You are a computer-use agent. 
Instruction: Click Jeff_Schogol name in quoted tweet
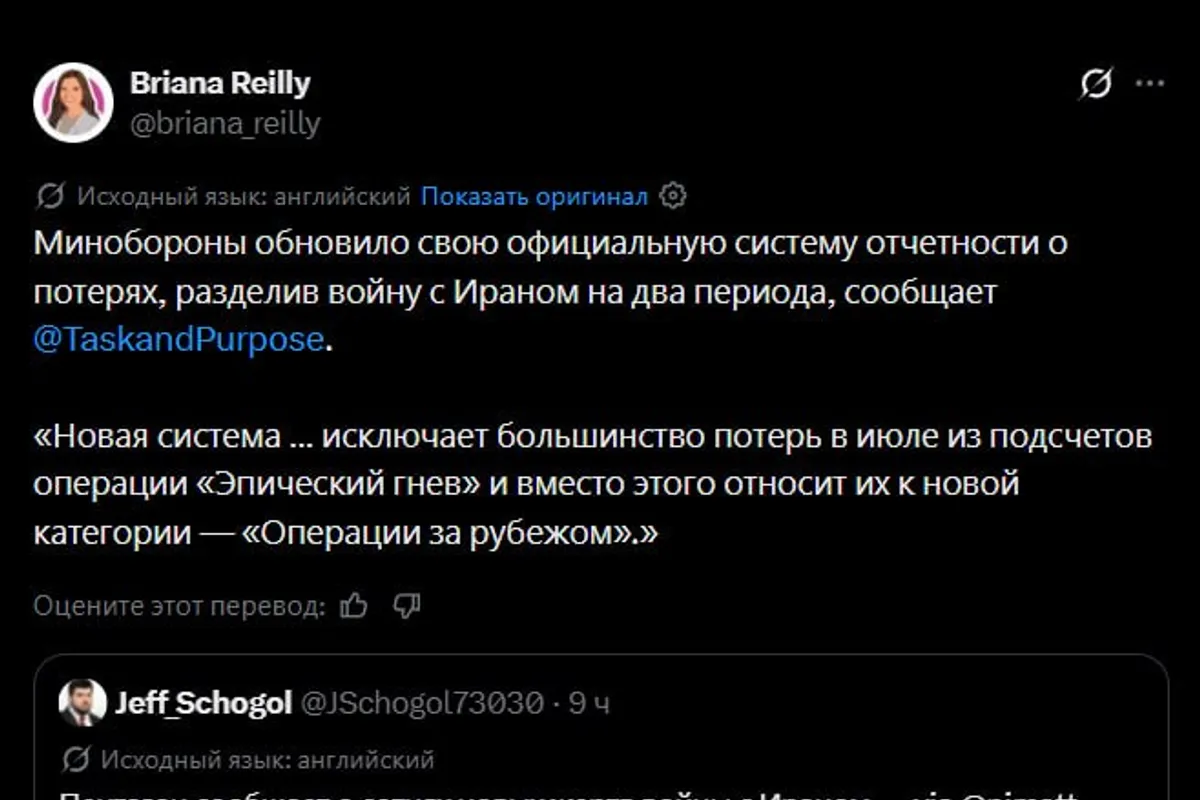203,703
